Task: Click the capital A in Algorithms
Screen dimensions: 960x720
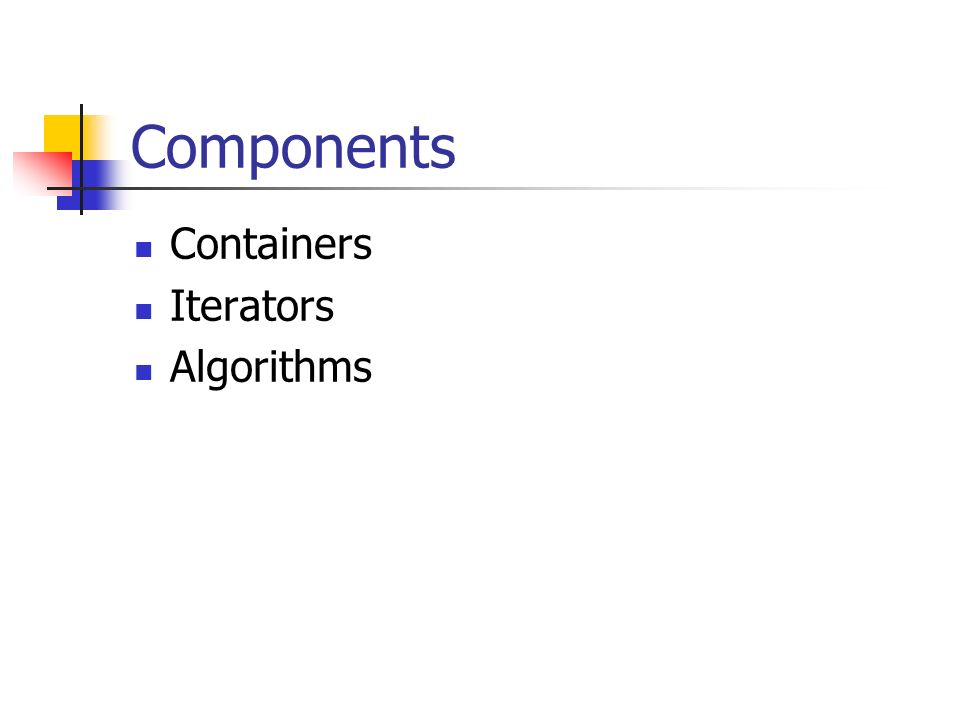Action: click(x=184, y=366)
